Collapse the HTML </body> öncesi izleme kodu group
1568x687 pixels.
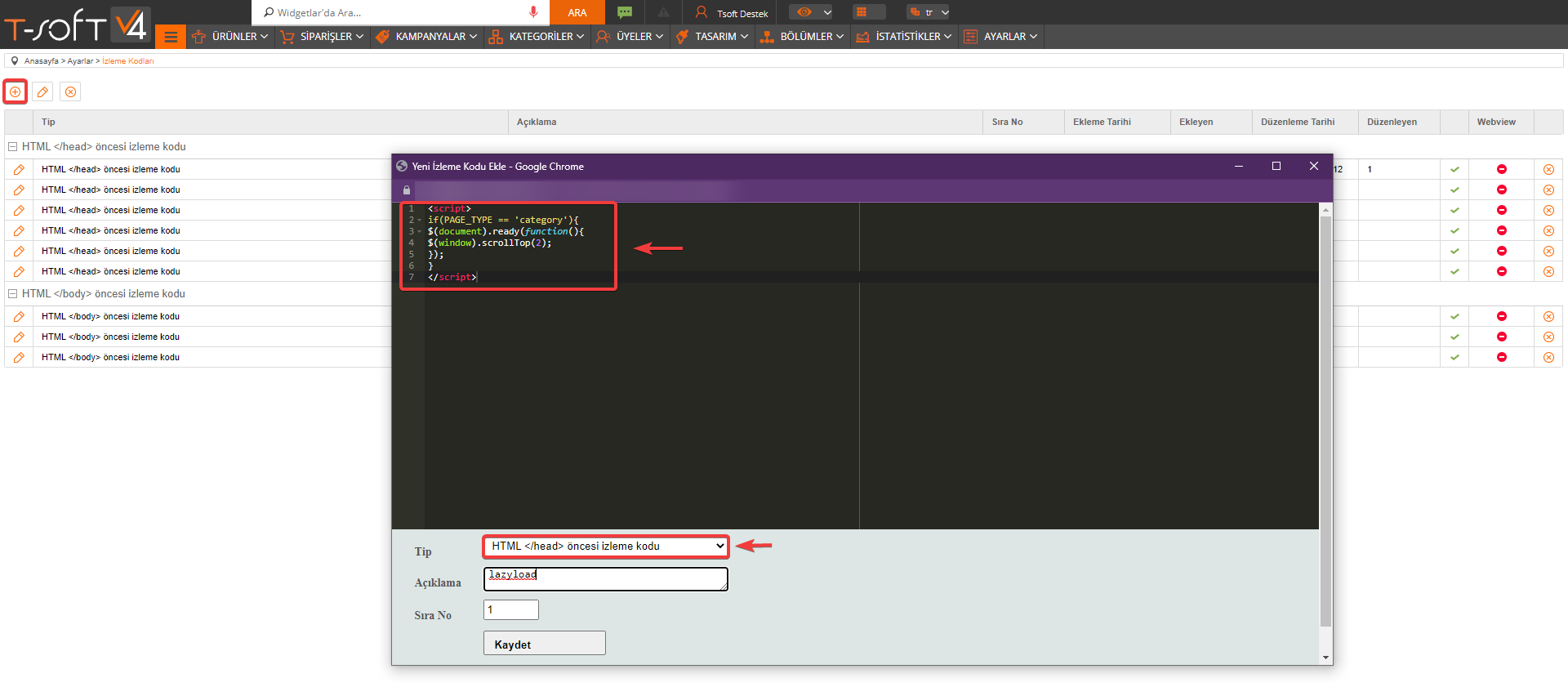click(x=12, y=294)
